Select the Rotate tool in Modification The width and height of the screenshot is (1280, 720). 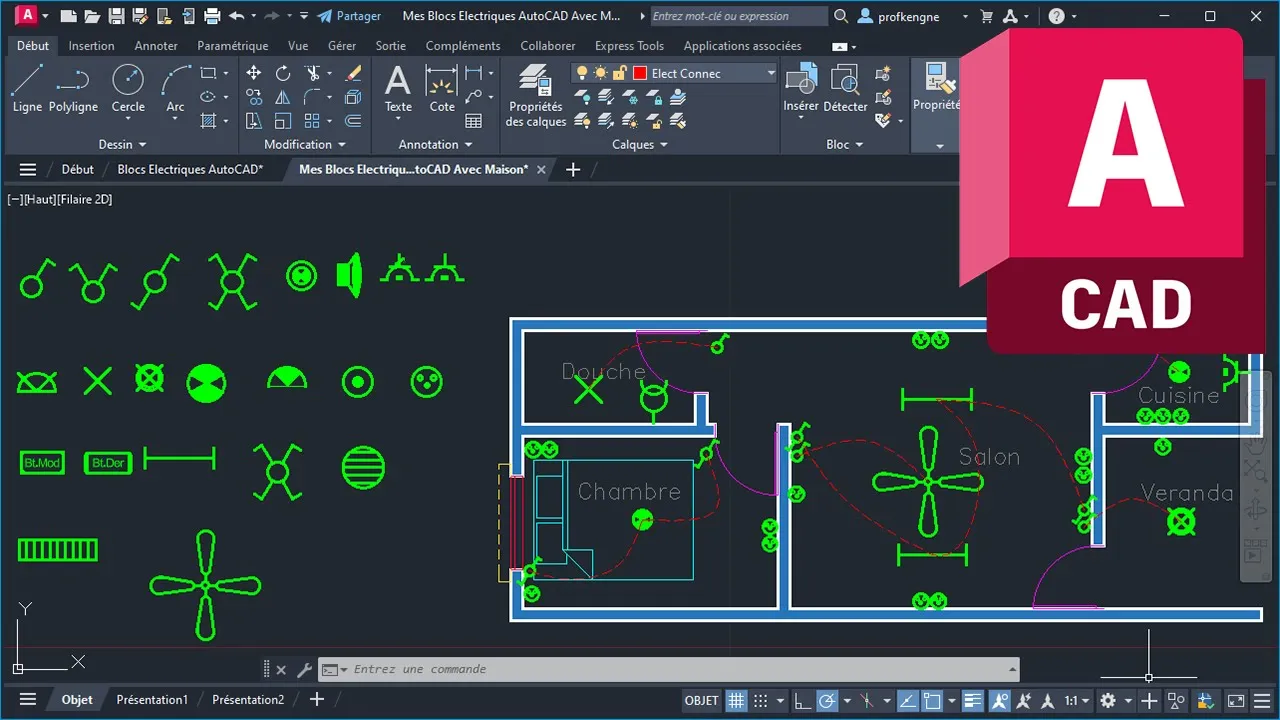(x=283, y=73)
